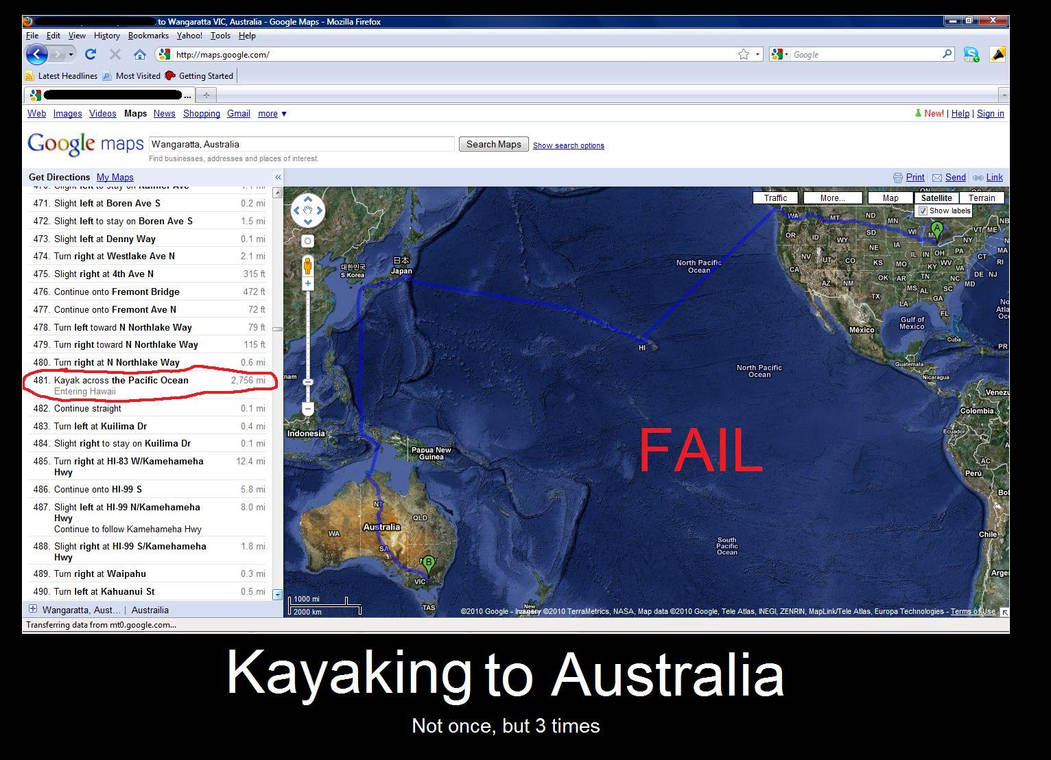Screen dimensions: 1051x760
Task: Open the More... layers dropdown on the map
Action: coord(833,197)
